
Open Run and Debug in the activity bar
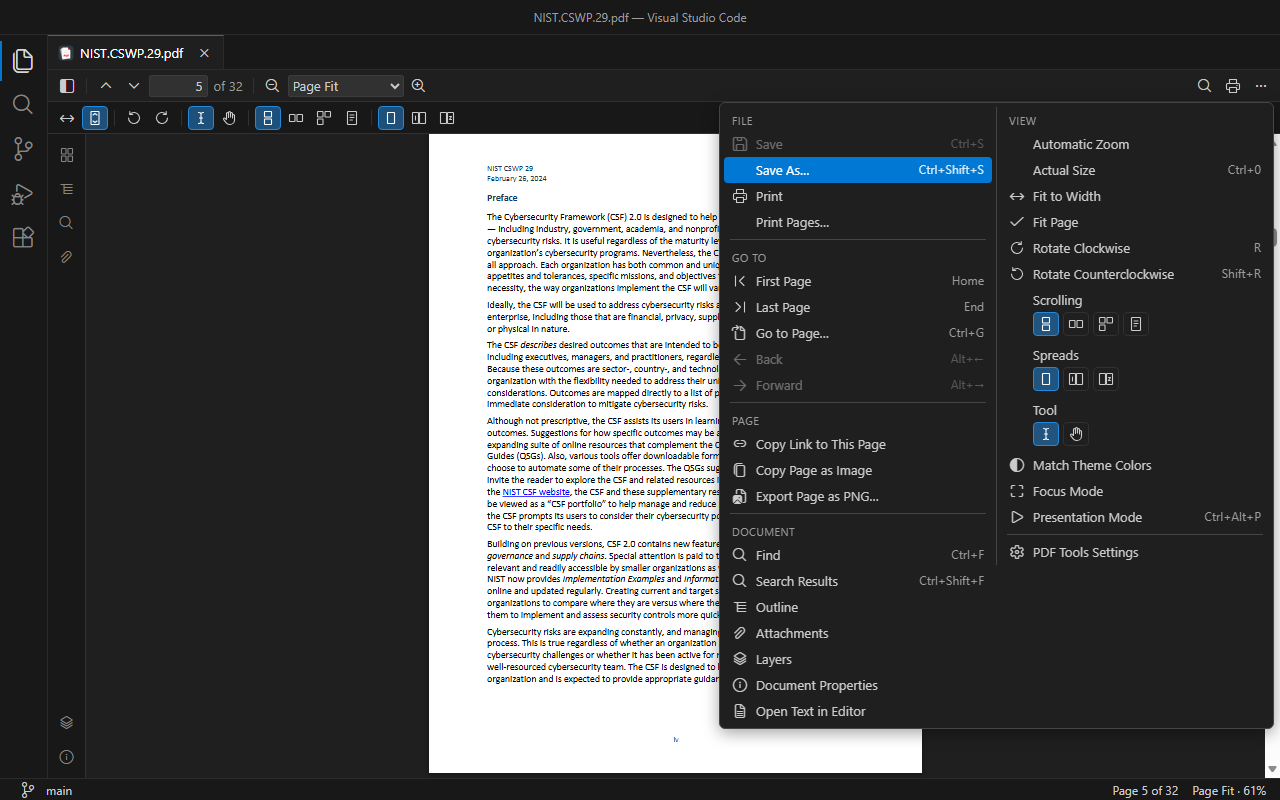click(23, 193)
